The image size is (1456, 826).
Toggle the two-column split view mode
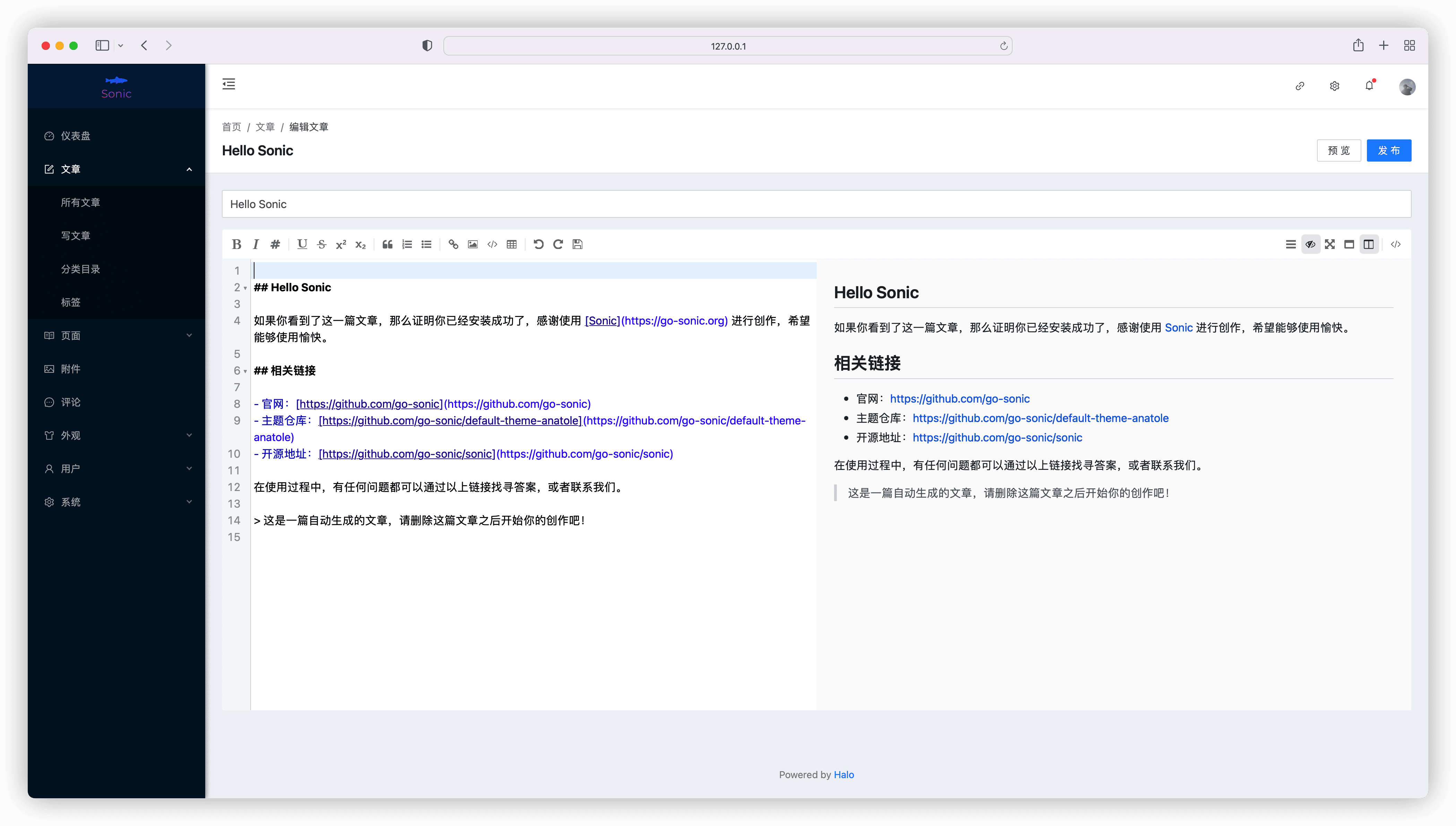(x=1369, y=244)
